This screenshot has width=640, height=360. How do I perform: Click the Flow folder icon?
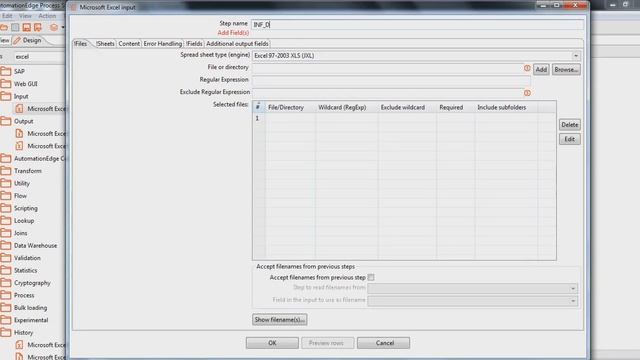6,196
